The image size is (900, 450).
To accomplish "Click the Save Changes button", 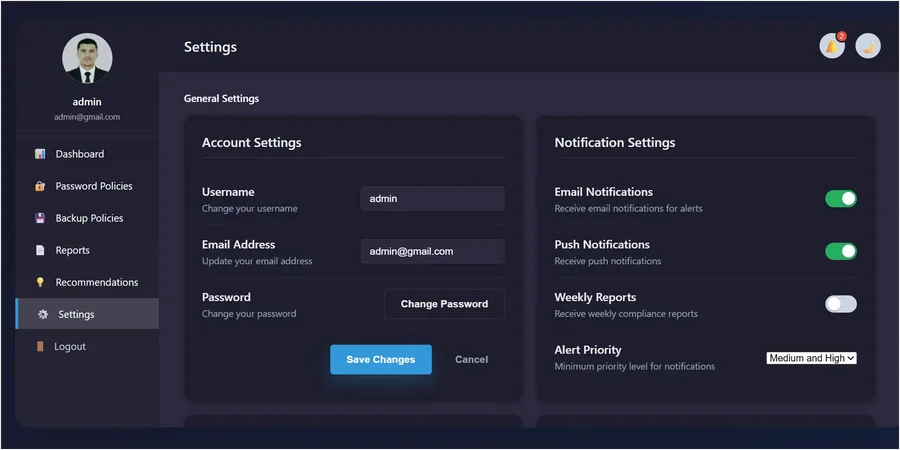I will [x=381, y=359].
